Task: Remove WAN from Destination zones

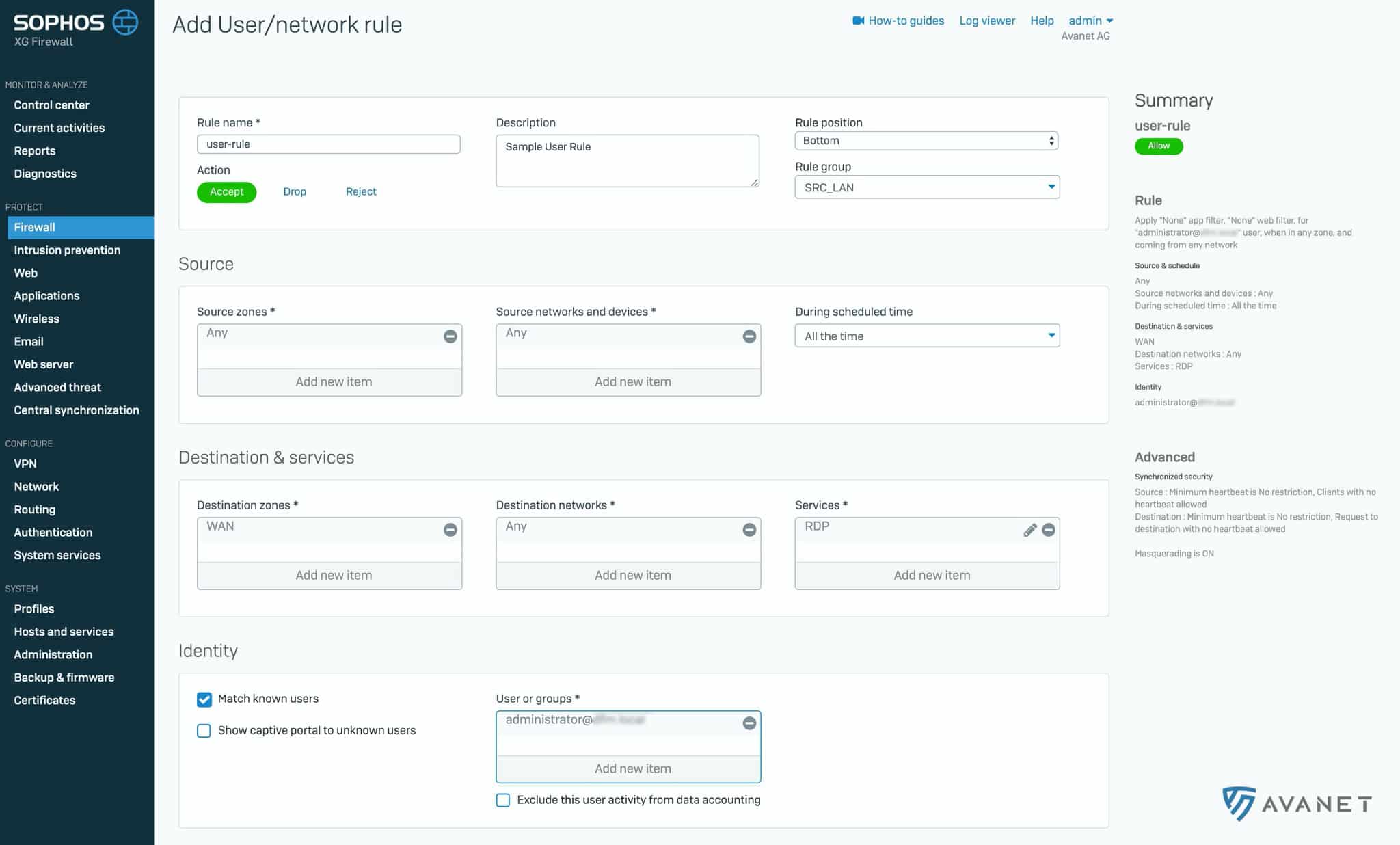Action: (450, 530)
